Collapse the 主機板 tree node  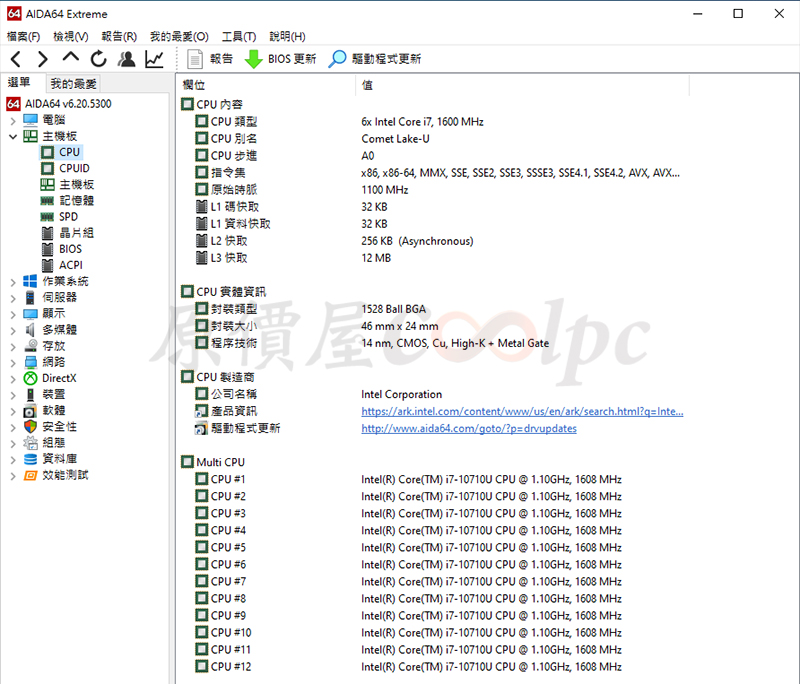(x=13, y=137)
